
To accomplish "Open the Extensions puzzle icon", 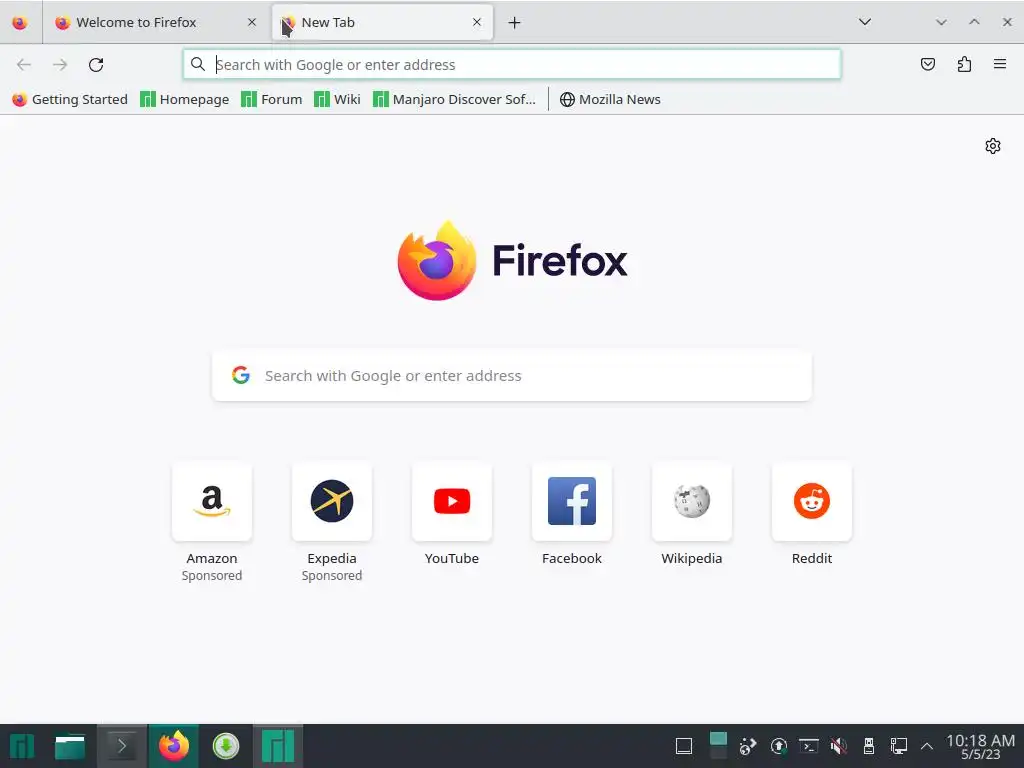I will pos(964,64).
